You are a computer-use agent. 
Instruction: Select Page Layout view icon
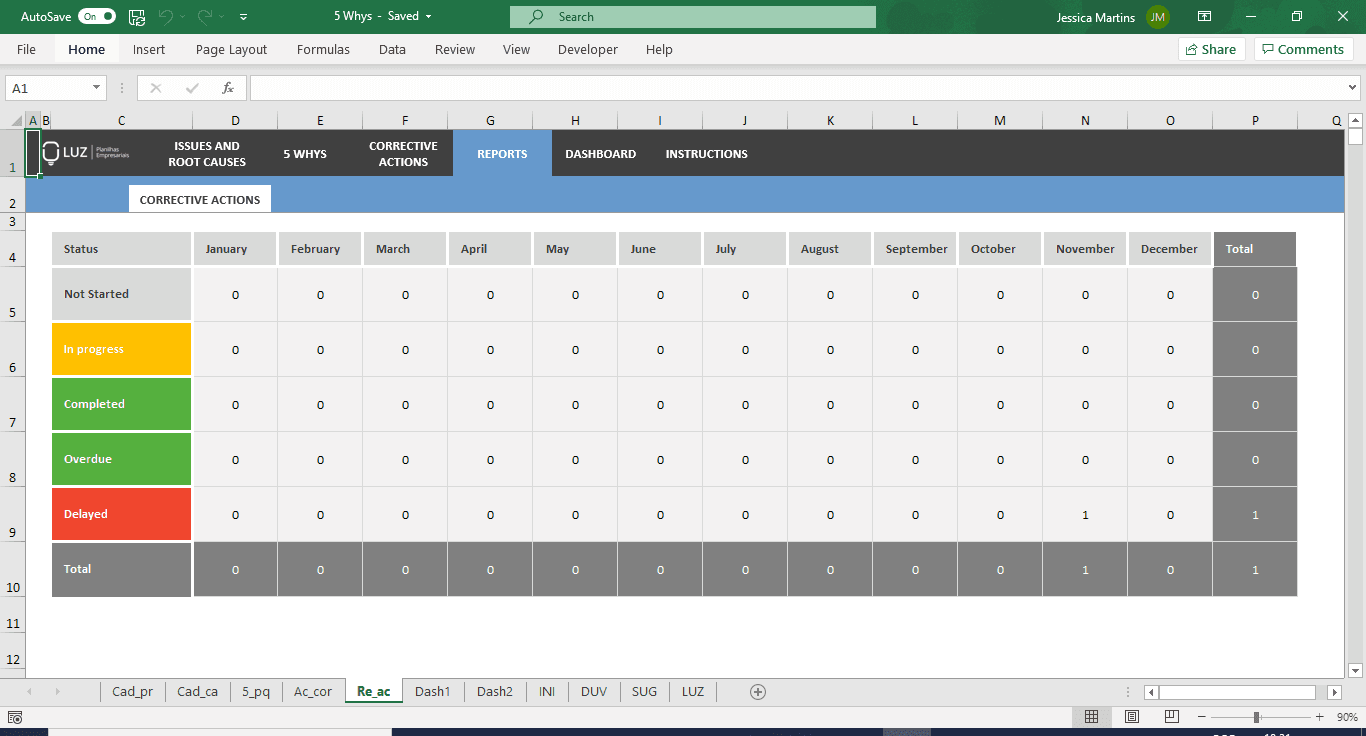click(1131, 717)
